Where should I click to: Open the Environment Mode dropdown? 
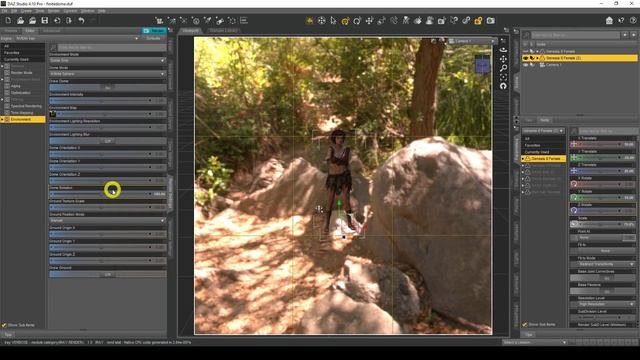click(108, 60)
